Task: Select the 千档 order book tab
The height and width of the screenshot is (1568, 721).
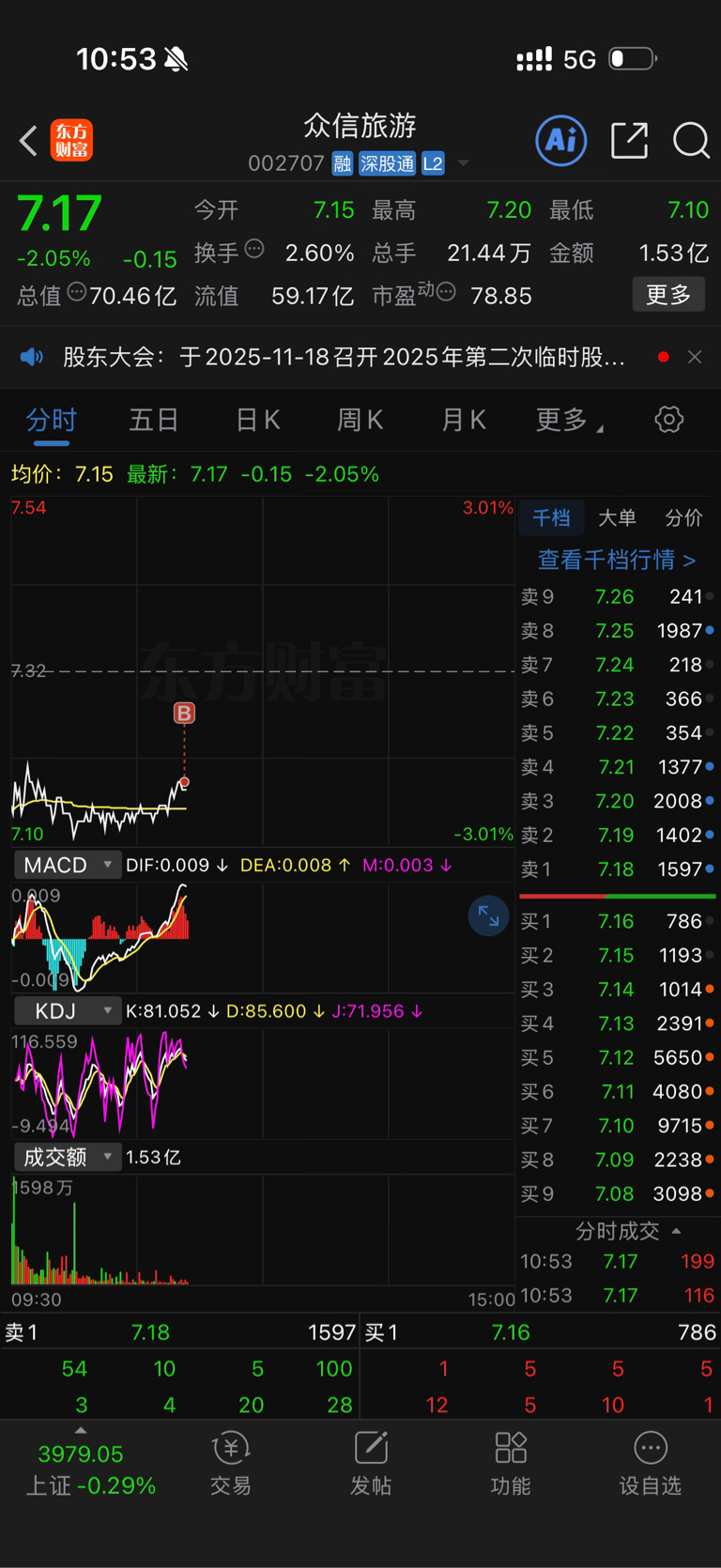Action: pos(551,517)
